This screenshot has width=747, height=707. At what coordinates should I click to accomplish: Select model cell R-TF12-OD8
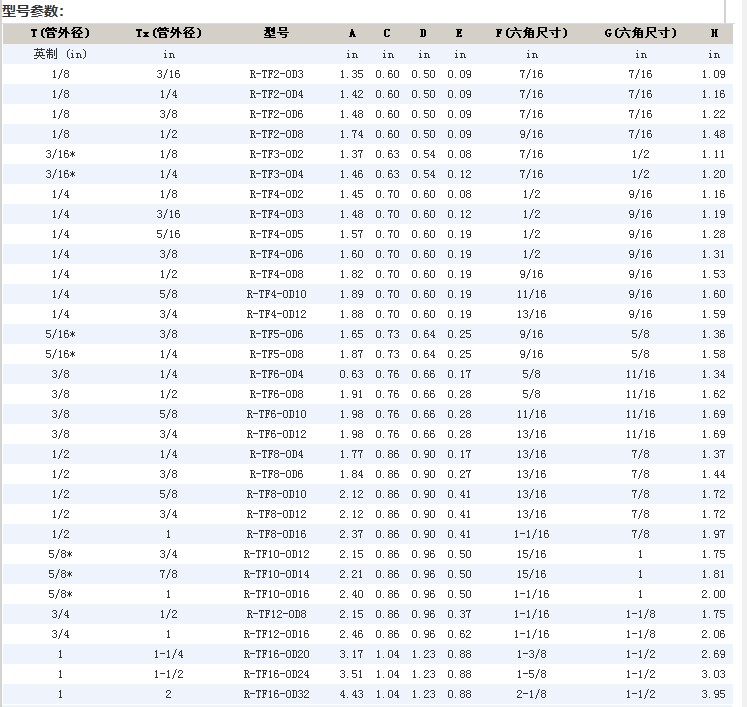(x=276, y=615)
